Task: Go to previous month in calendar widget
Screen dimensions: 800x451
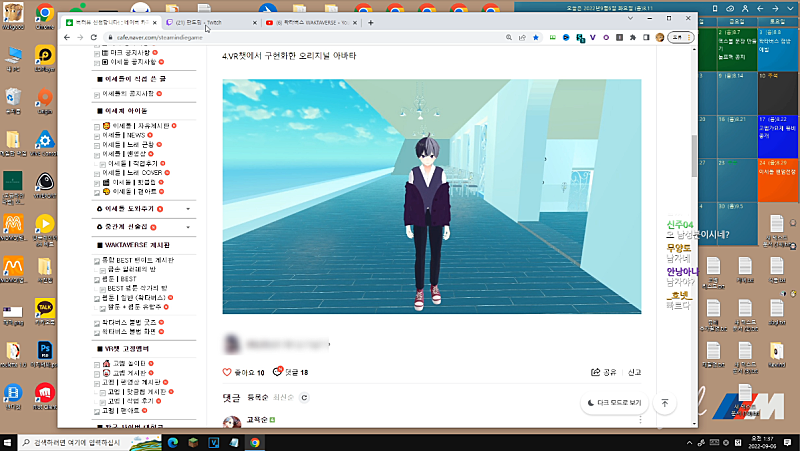Action: 760,9
